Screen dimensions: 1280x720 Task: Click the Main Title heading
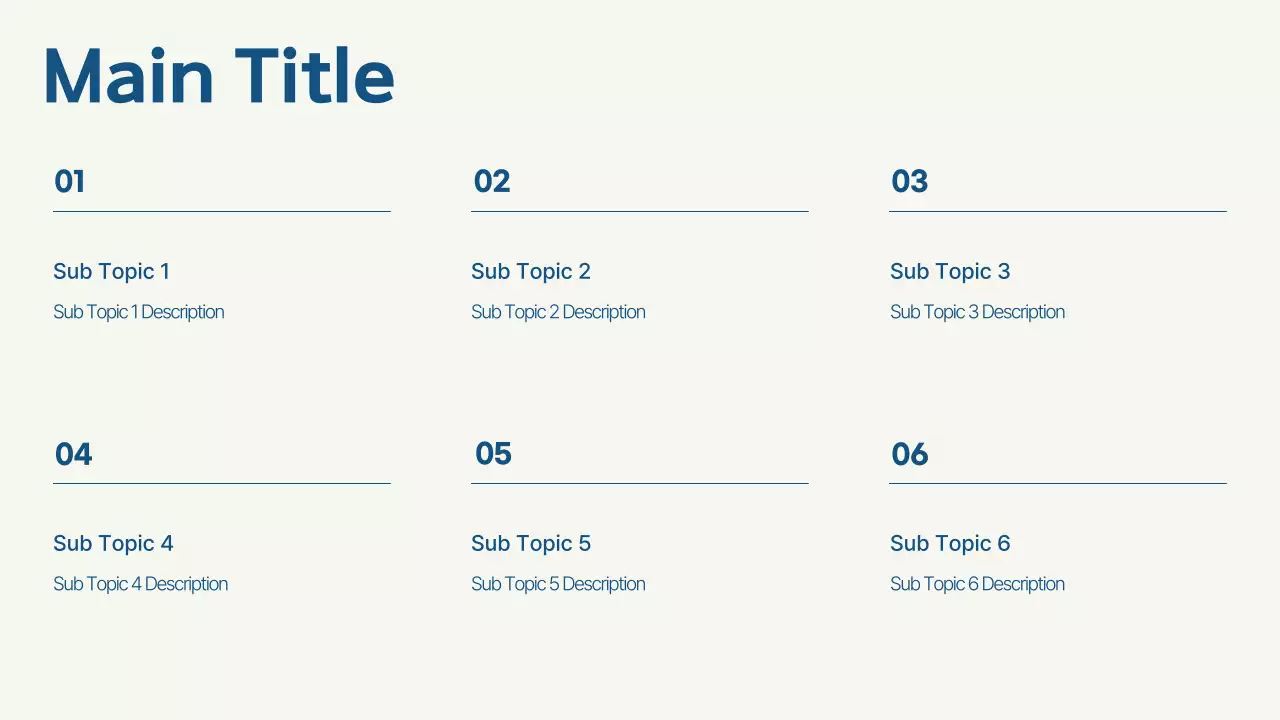(x=219, y=77)
